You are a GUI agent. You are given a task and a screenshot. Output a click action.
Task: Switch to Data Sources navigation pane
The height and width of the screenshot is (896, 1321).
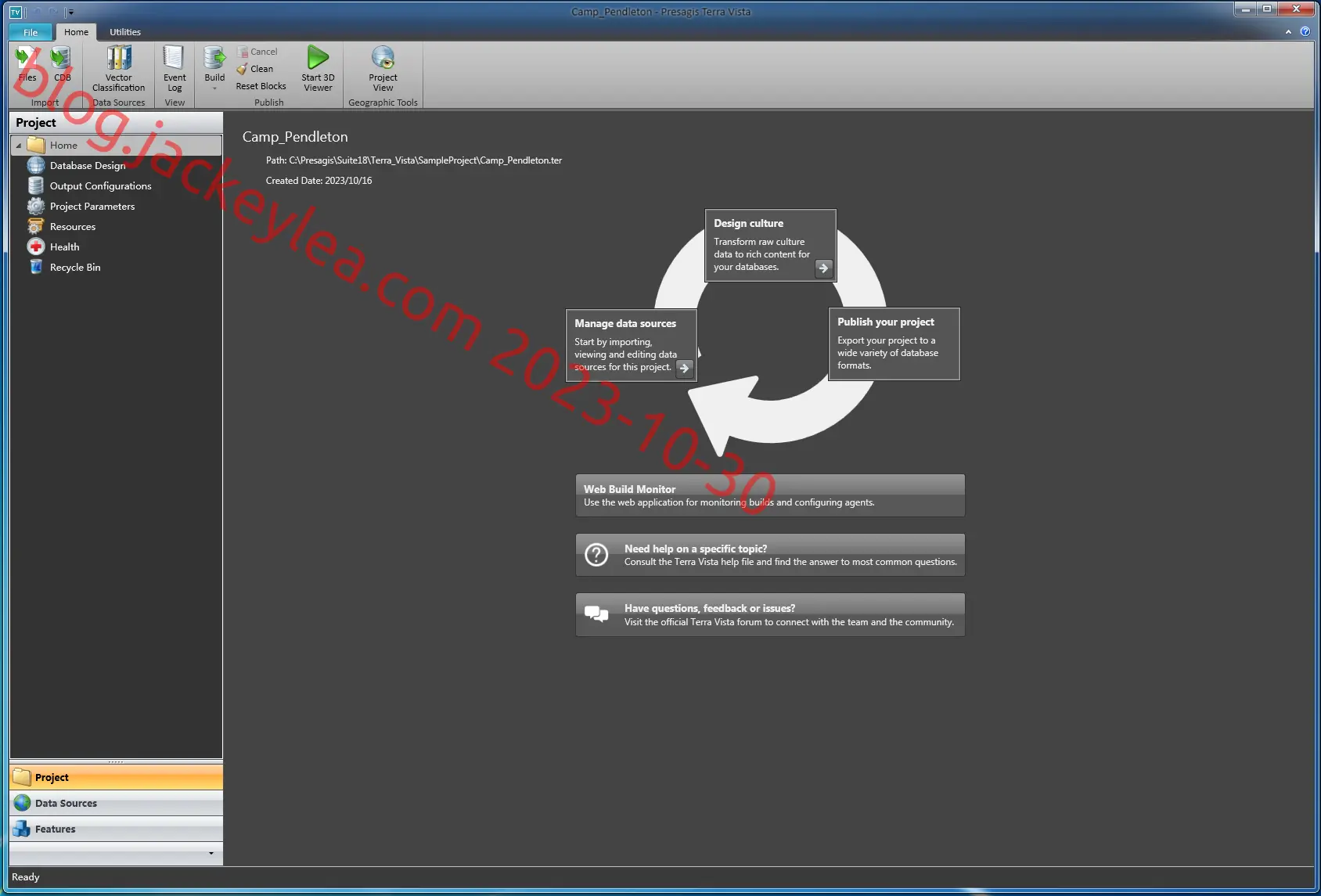tap(116, 803)
